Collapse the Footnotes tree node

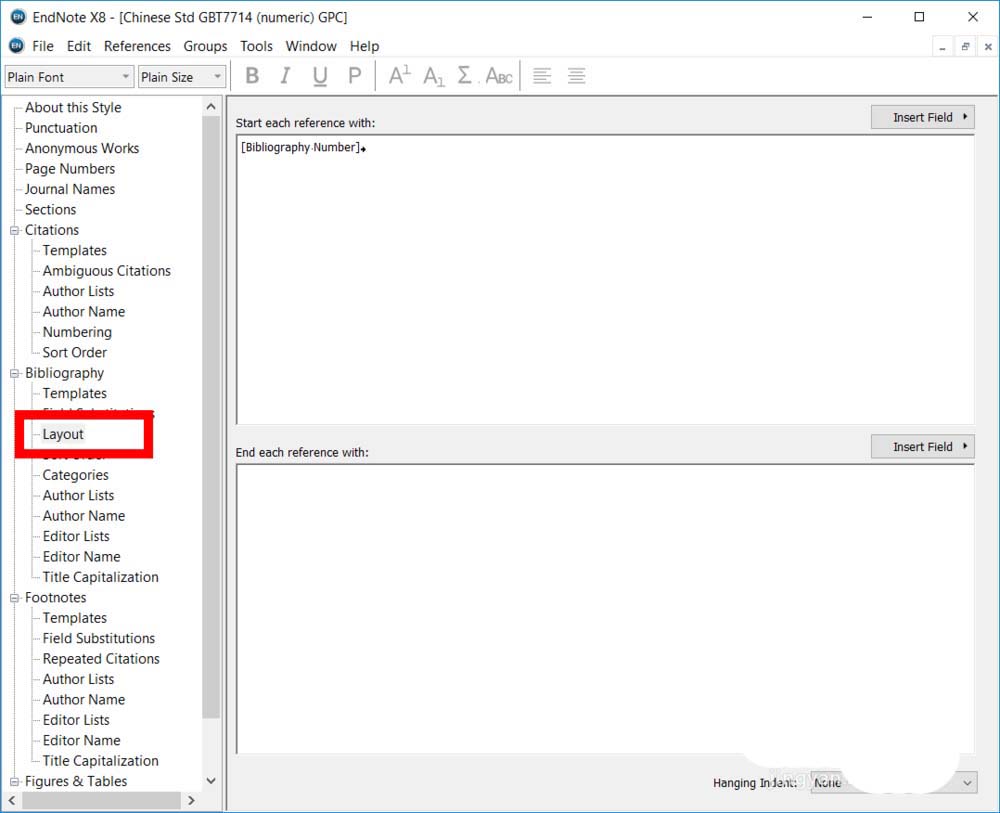(14, 597)
